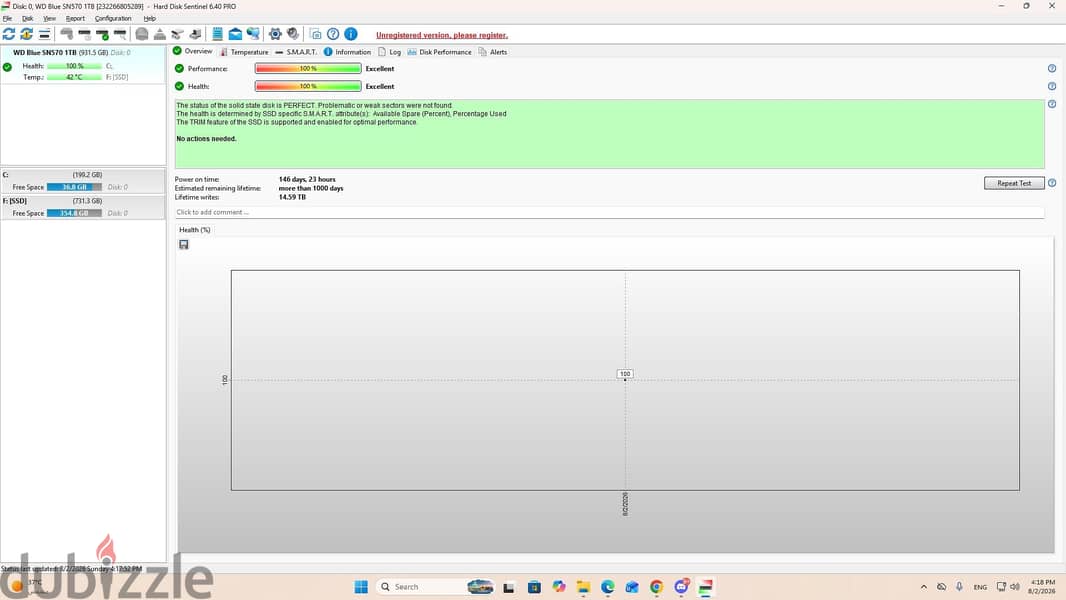
Task: Click the C: free space 36.8 GB bar
Action: pos(74,187)
